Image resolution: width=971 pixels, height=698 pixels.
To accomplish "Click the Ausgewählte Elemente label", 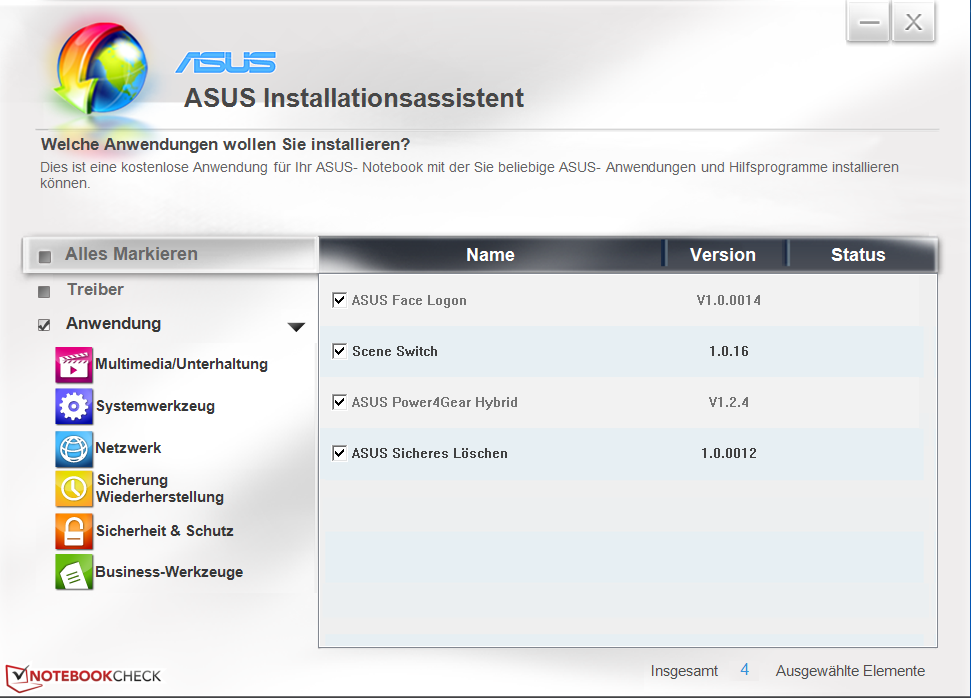I will [x=850, y=671].
